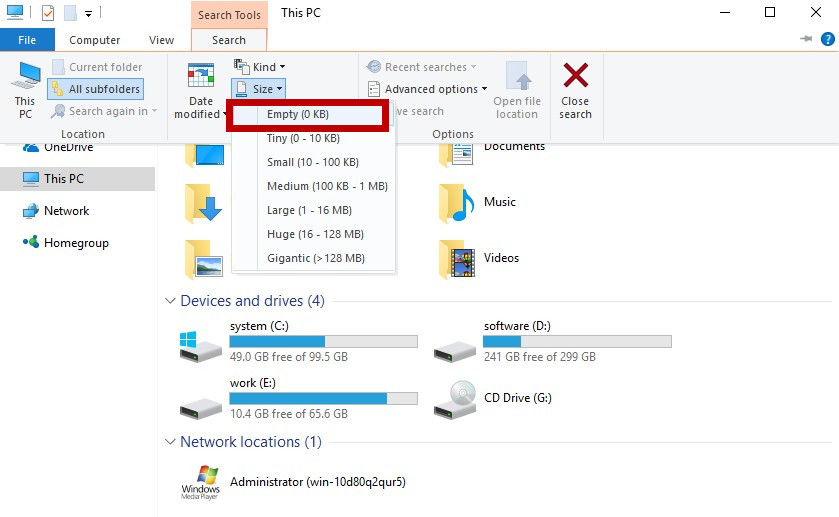This screenshot has width=839, height=517.
Task: Click Administrator (win-10d80q2qur5) label
Action: [318, 482]
